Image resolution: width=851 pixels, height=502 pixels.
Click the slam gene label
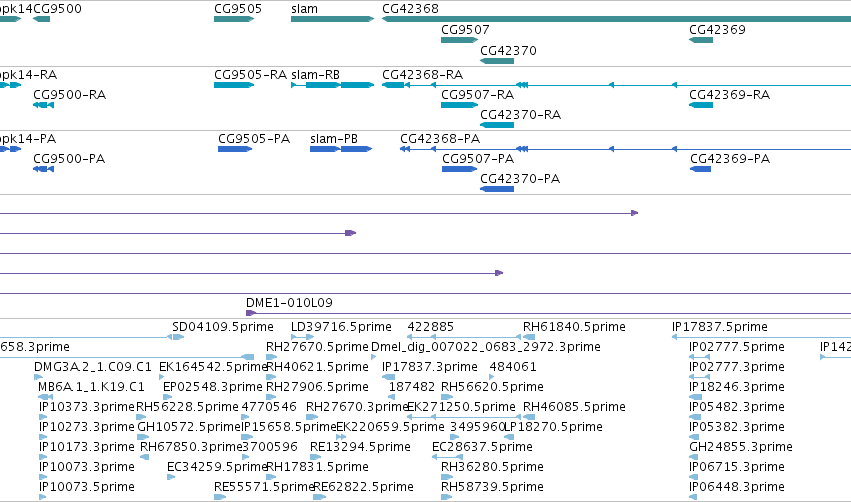point(304,9)
